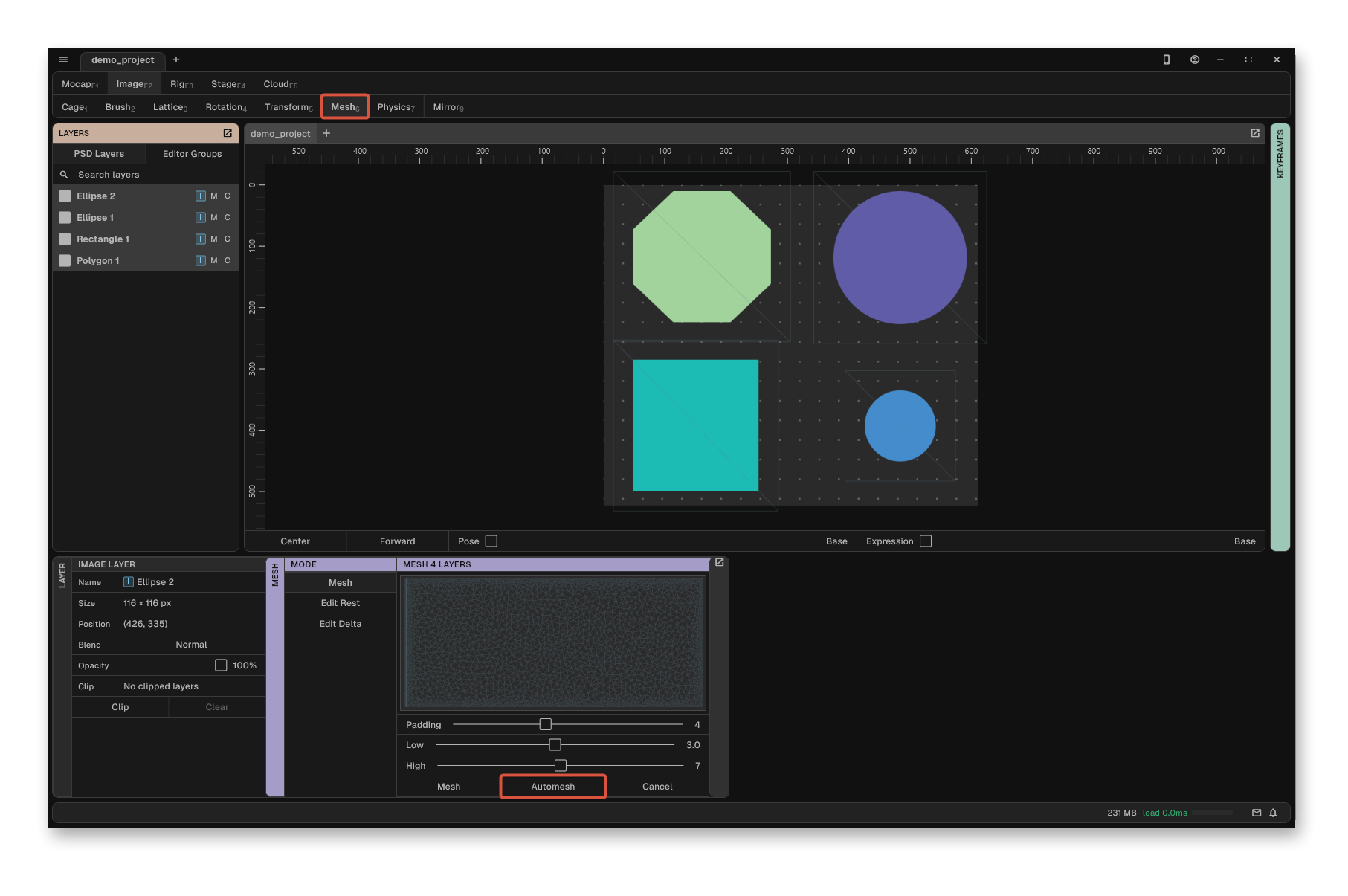Viewport: 1348px width, 896px height.
Task: Click the image type icon on Ellipse 2 row
Action: click(x=201, y=196)
